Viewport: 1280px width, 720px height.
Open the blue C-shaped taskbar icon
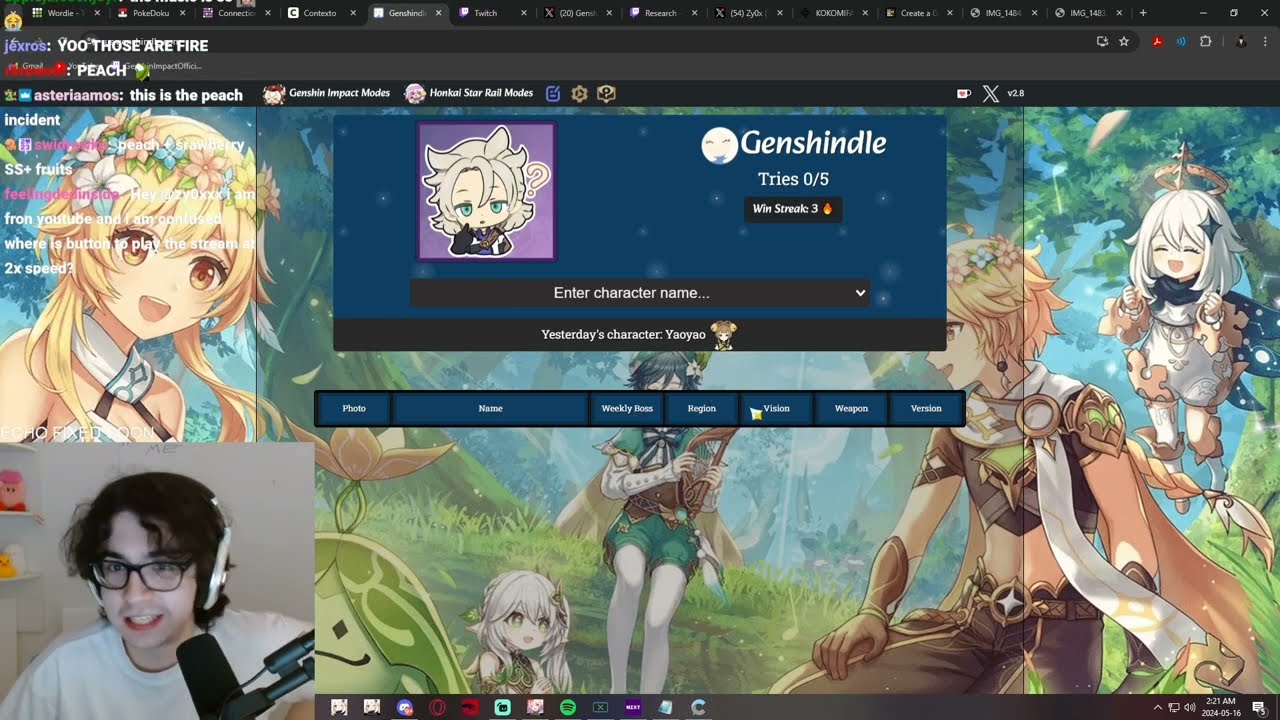coord(698,707)
